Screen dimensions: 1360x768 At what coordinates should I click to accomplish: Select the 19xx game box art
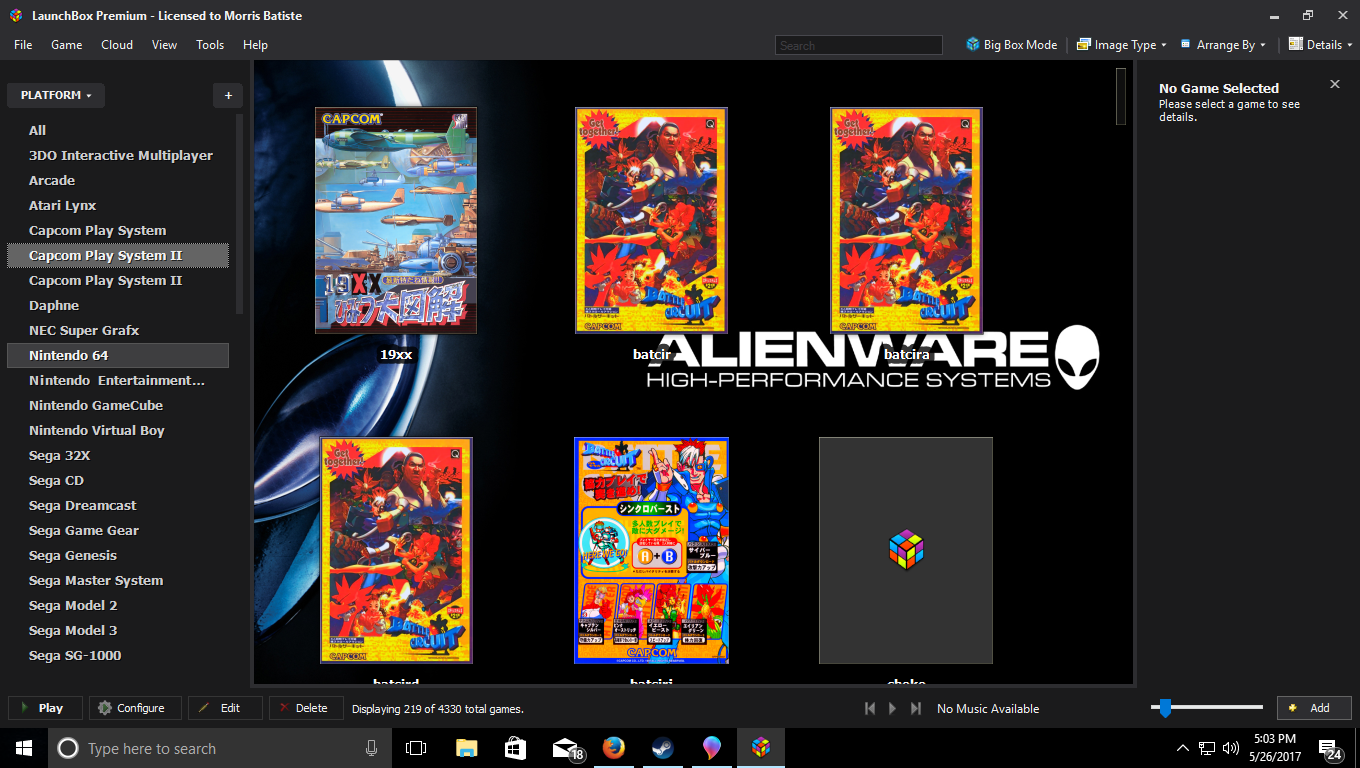click(x=396, y=220)
